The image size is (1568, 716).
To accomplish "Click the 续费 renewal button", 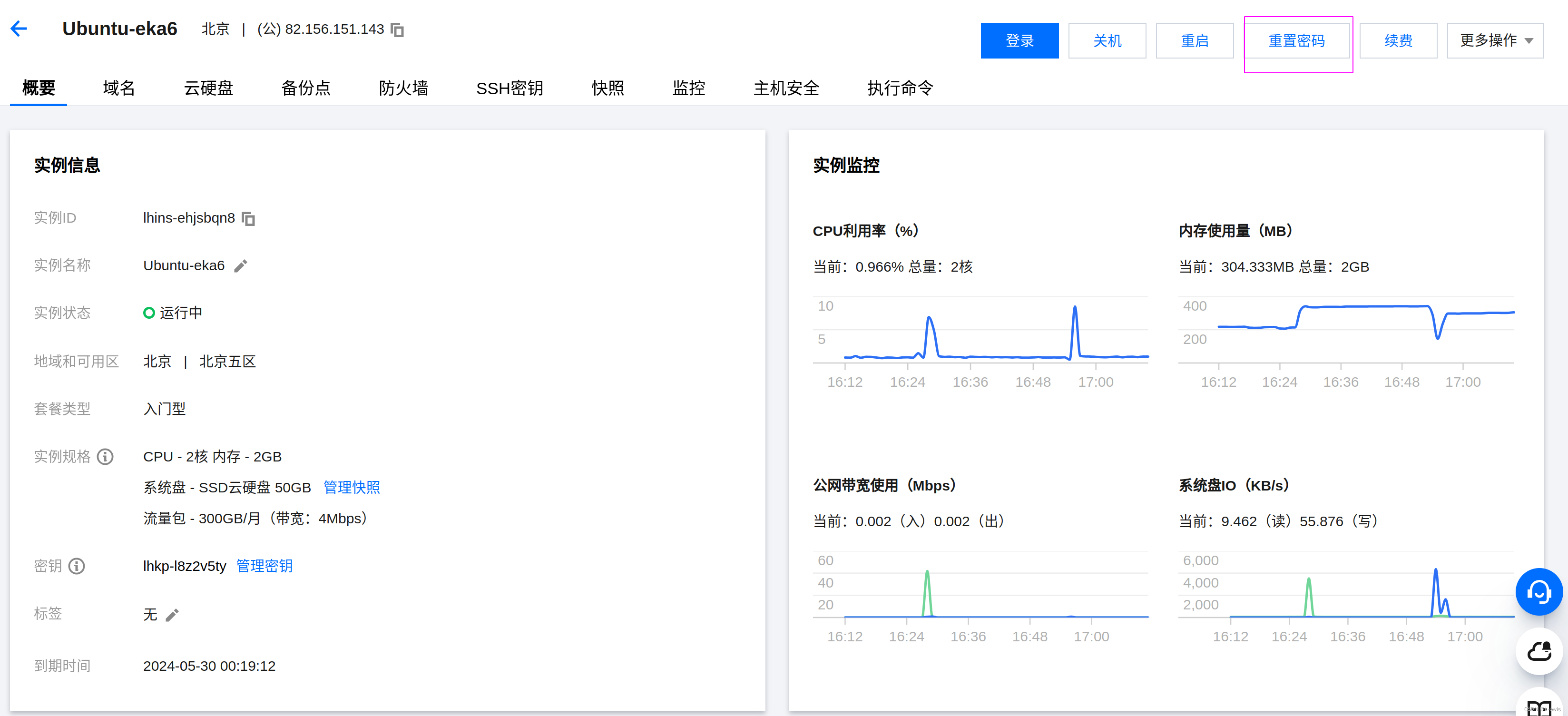I will pos(1398,40).
